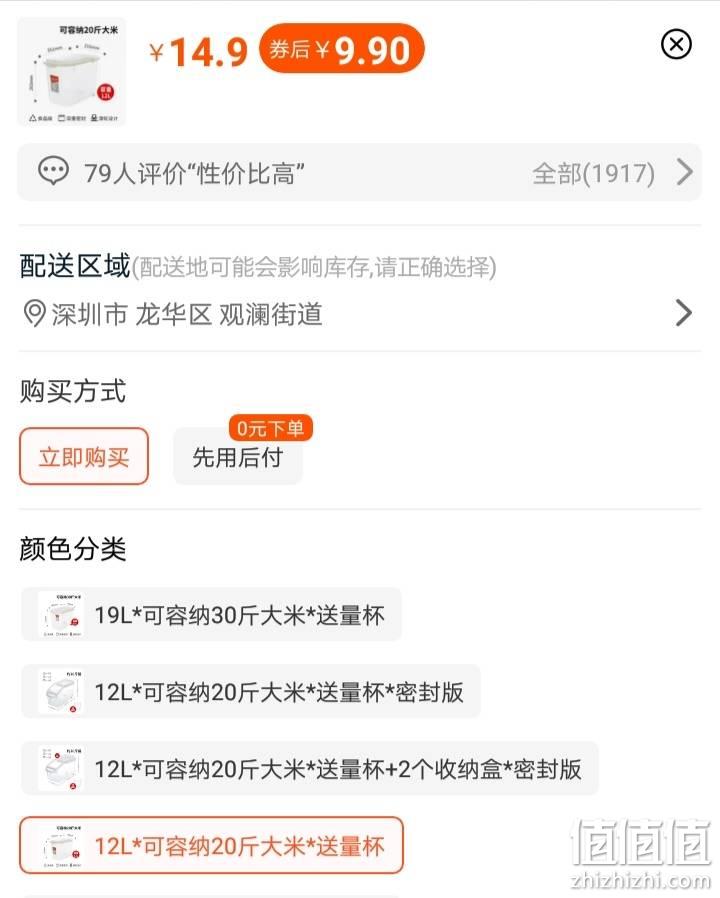The width and height of the screenshot is (720, 898).
Task: Tap the 0元下单 badge
Action: pos(270,428)
